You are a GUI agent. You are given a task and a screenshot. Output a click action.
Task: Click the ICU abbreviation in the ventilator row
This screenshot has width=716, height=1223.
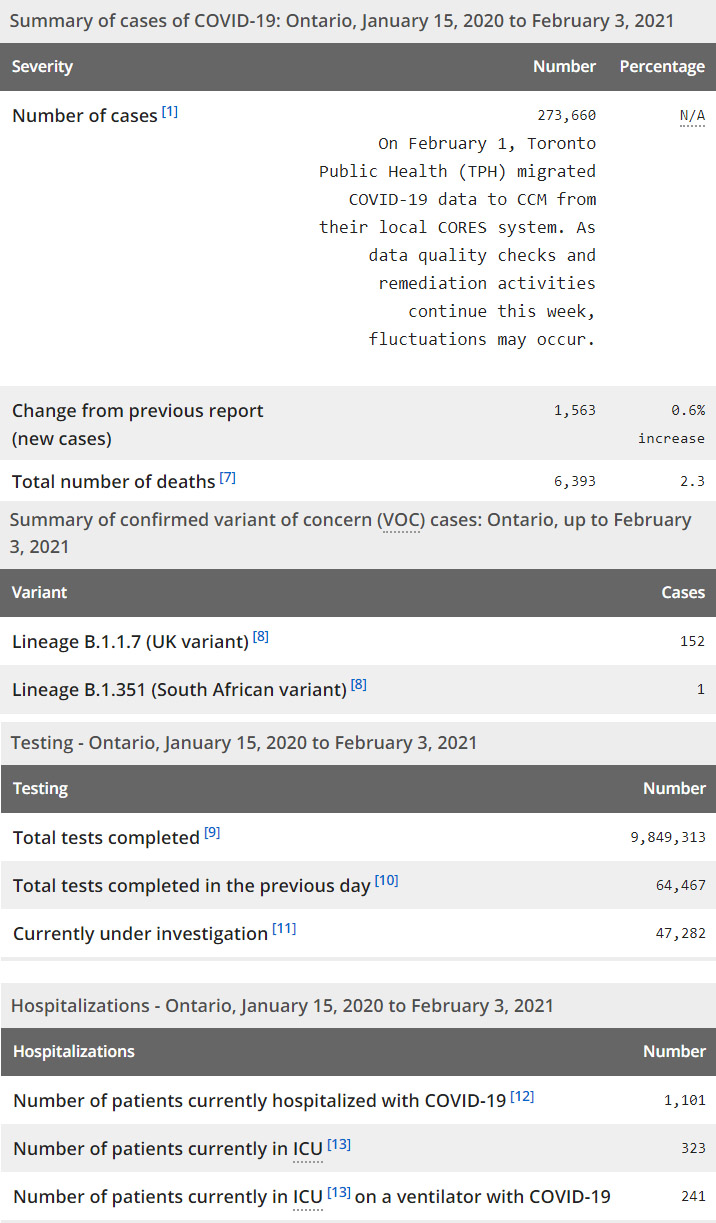[308, 1197]
